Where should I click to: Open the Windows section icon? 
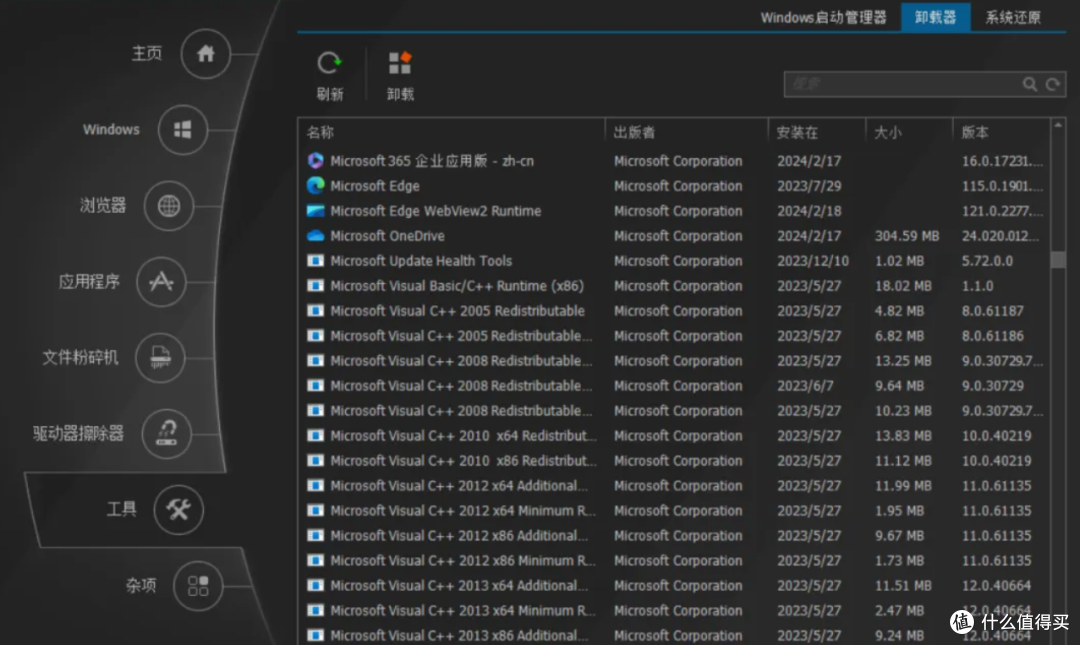tap(183, 130)
